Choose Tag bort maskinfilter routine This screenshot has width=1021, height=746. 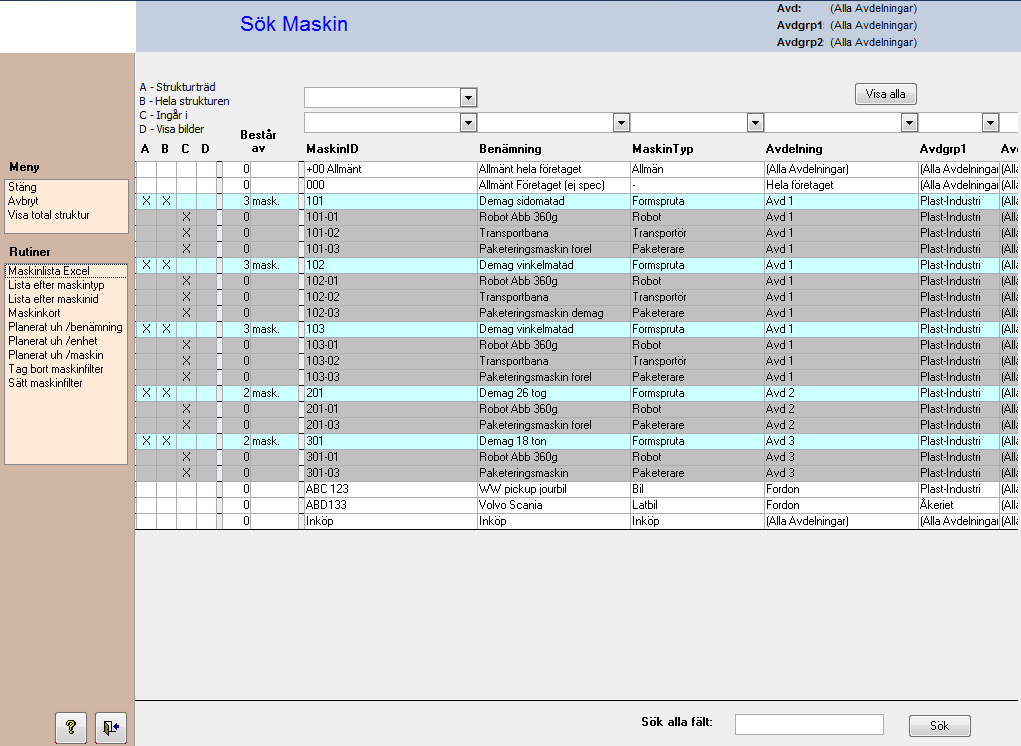[x=56, y=369]
